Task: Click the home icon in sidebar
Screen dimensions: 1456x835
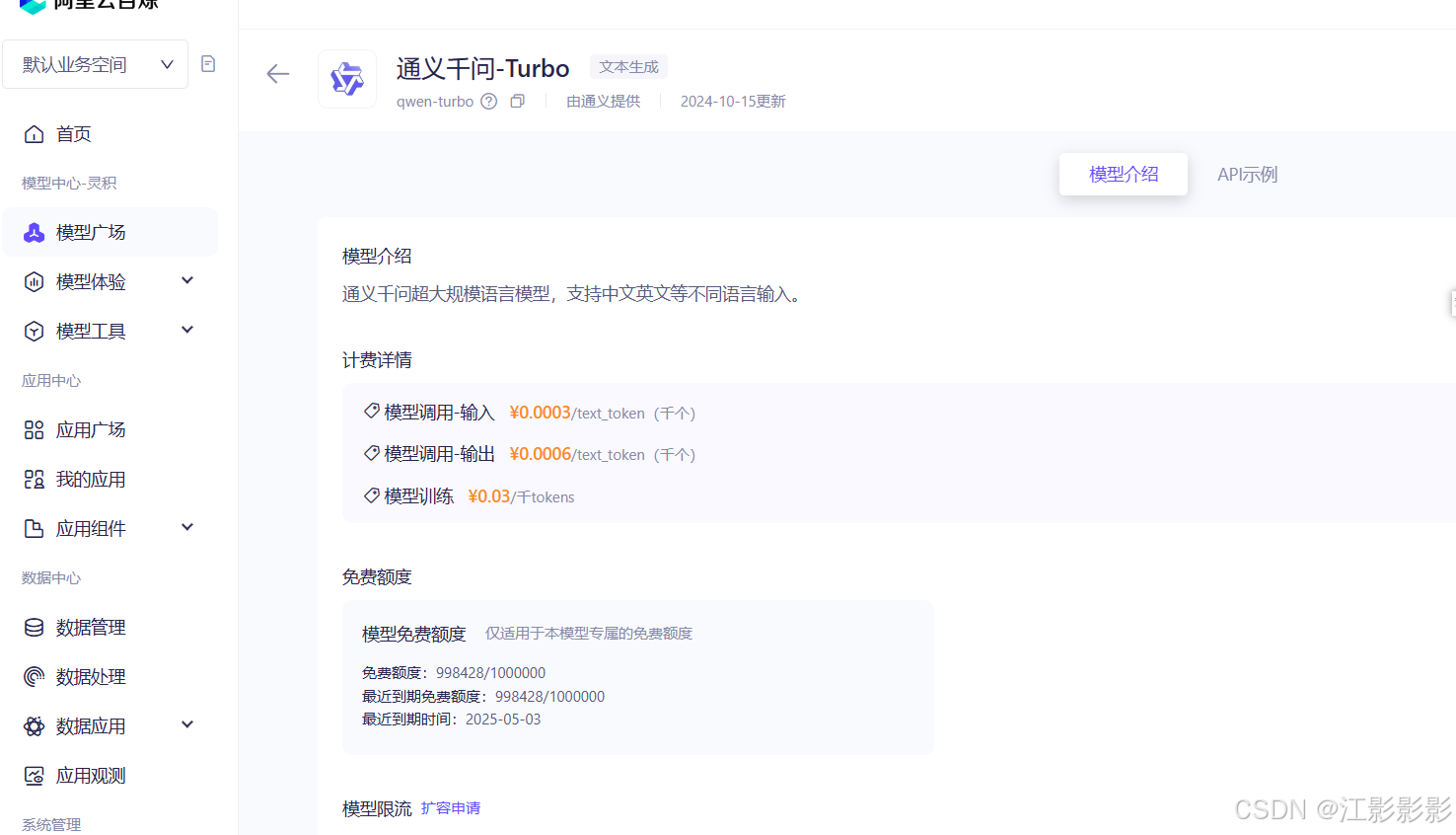Action: (x=35, y=134)
